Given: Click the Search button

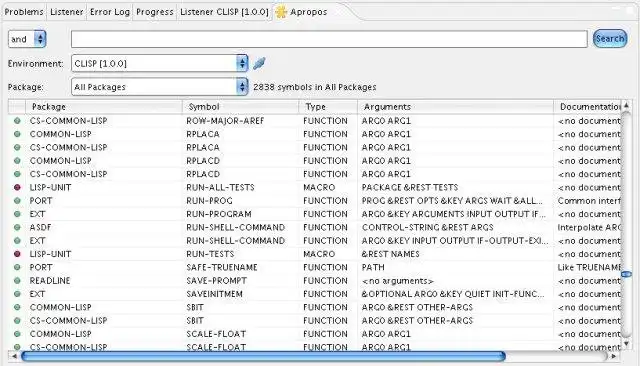Looking at the screenshot, I should [x=610, y=39].
